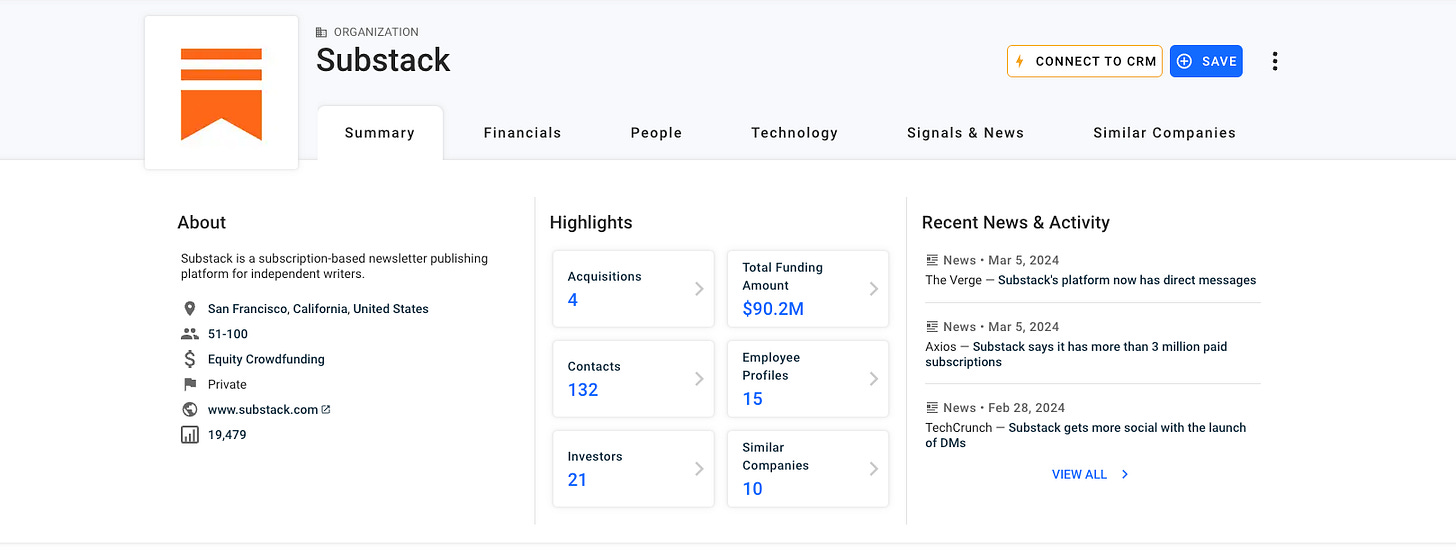Open the three-dot more options menu
The image size is (1456, 556).
1275,61
